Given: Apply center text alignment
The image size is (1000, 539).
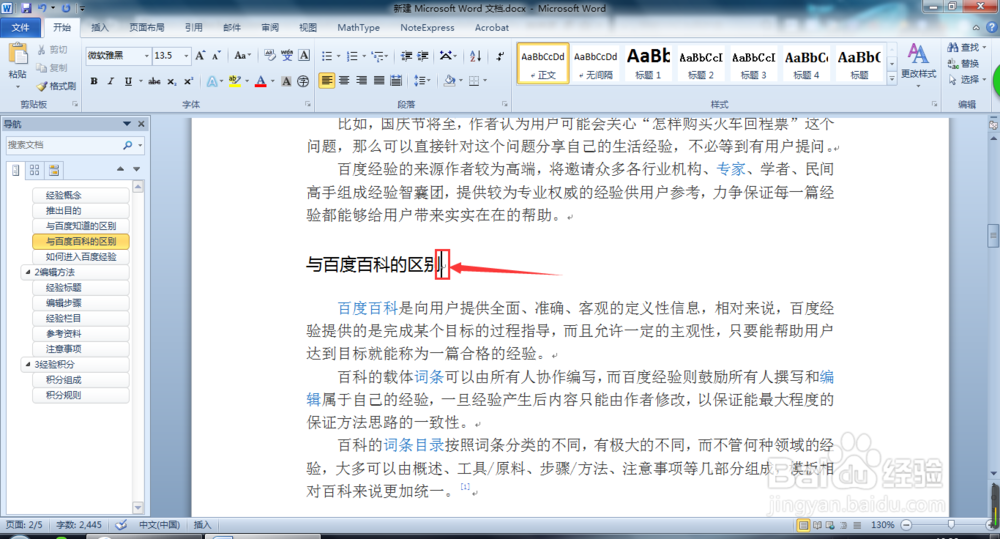Looking at the screenshot, I should 344,81.
